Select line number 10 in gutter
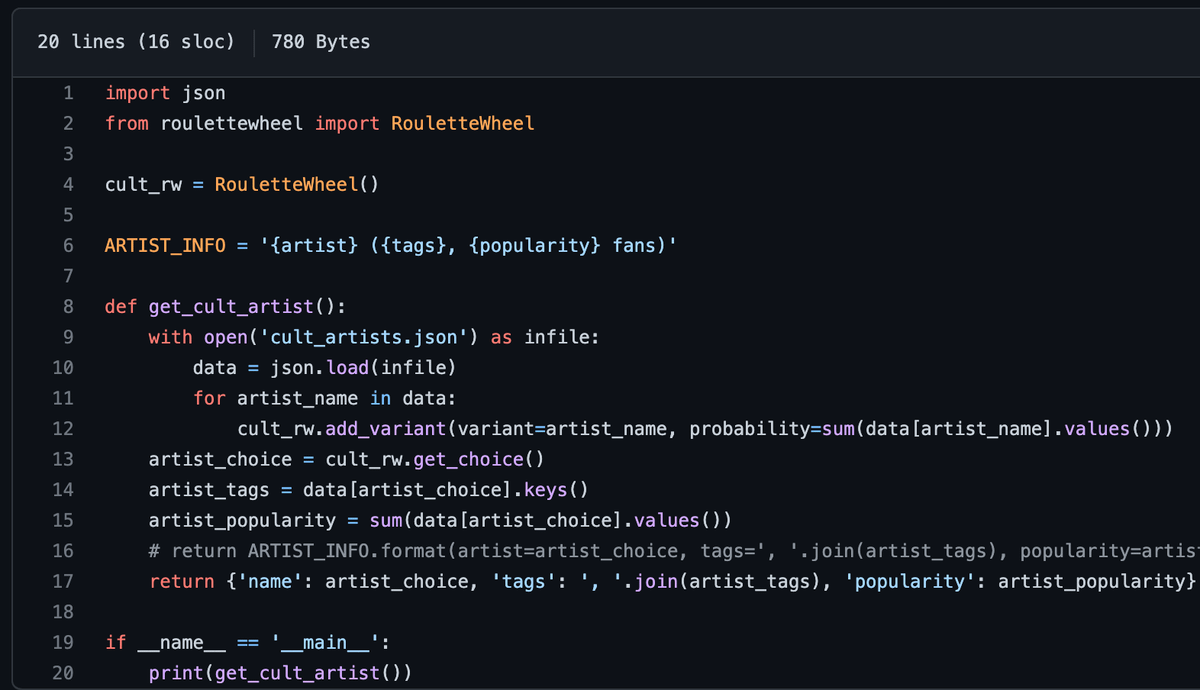The height and width of the screenshot is (690, 1200). coord(62,368)
